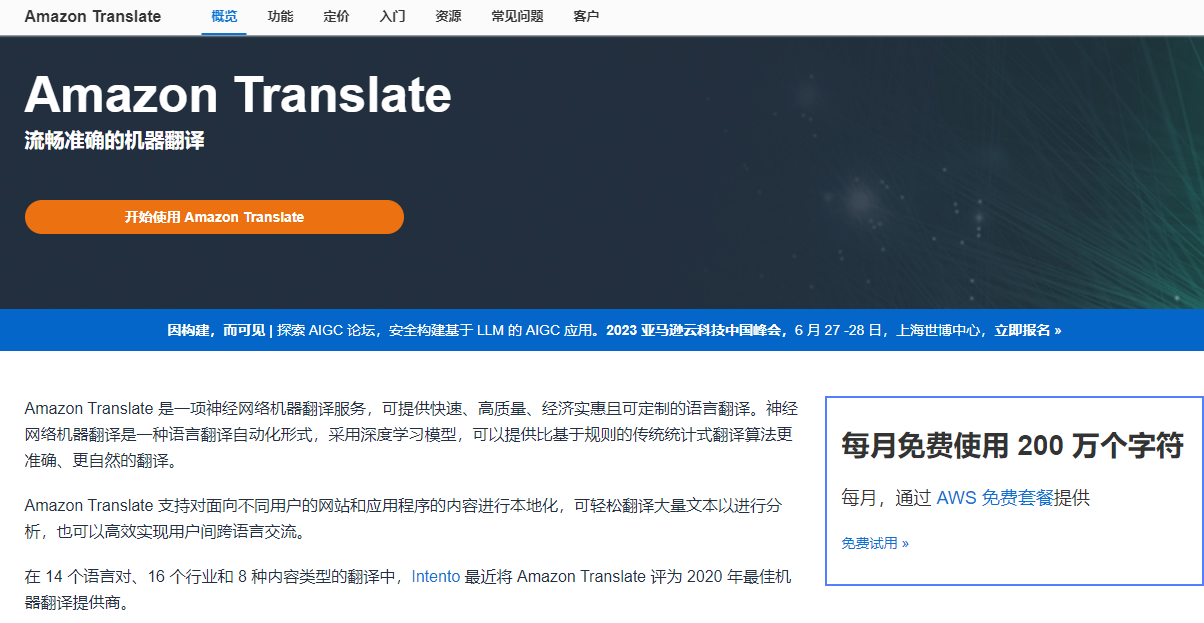Screen dimensions: 1204x623
Task: Click the large Amazon Translate hero heading
Action: [238, 95]
